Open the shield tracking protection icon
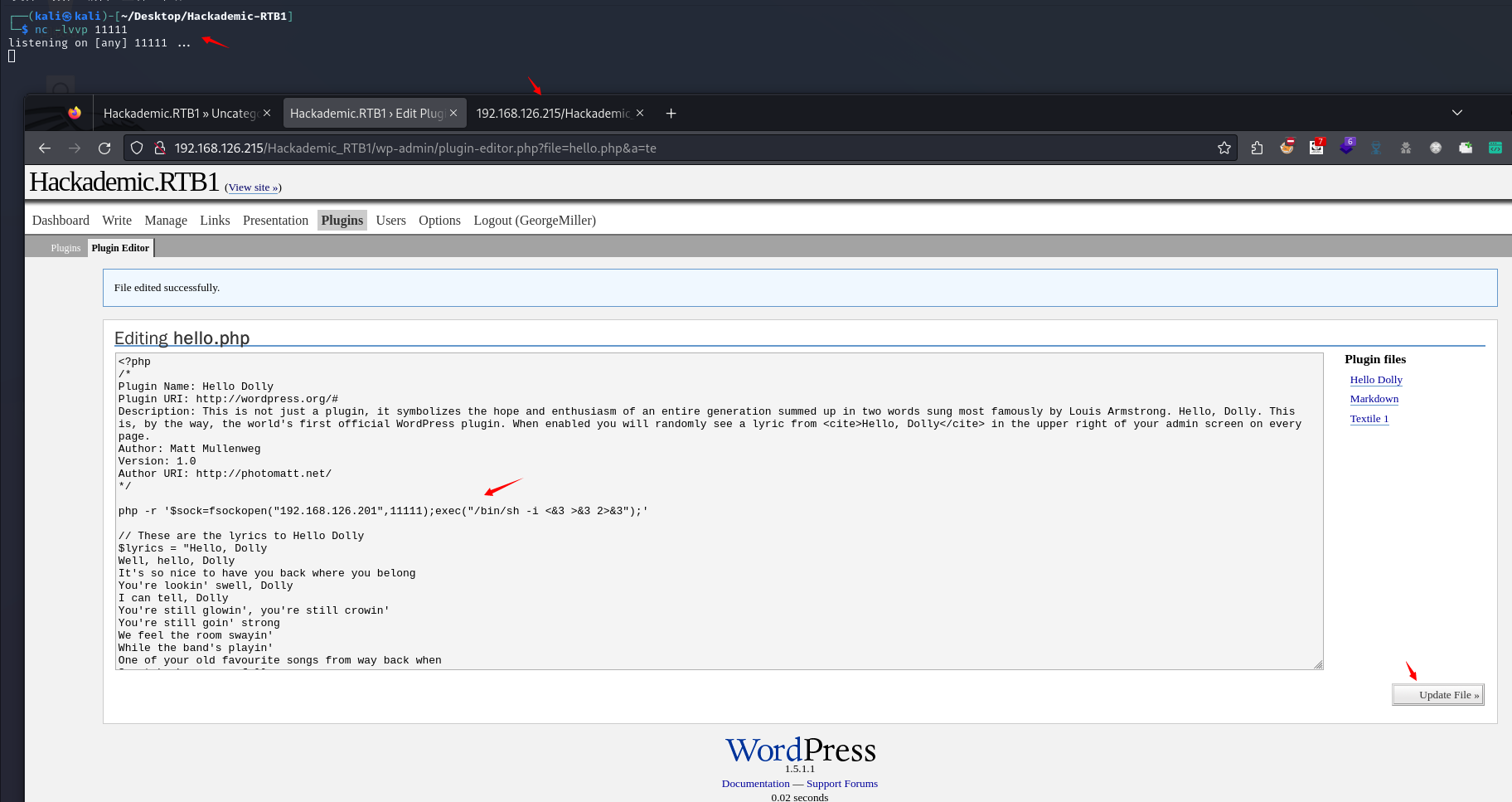The image size is (1512, 802). [x=137, y=148]
